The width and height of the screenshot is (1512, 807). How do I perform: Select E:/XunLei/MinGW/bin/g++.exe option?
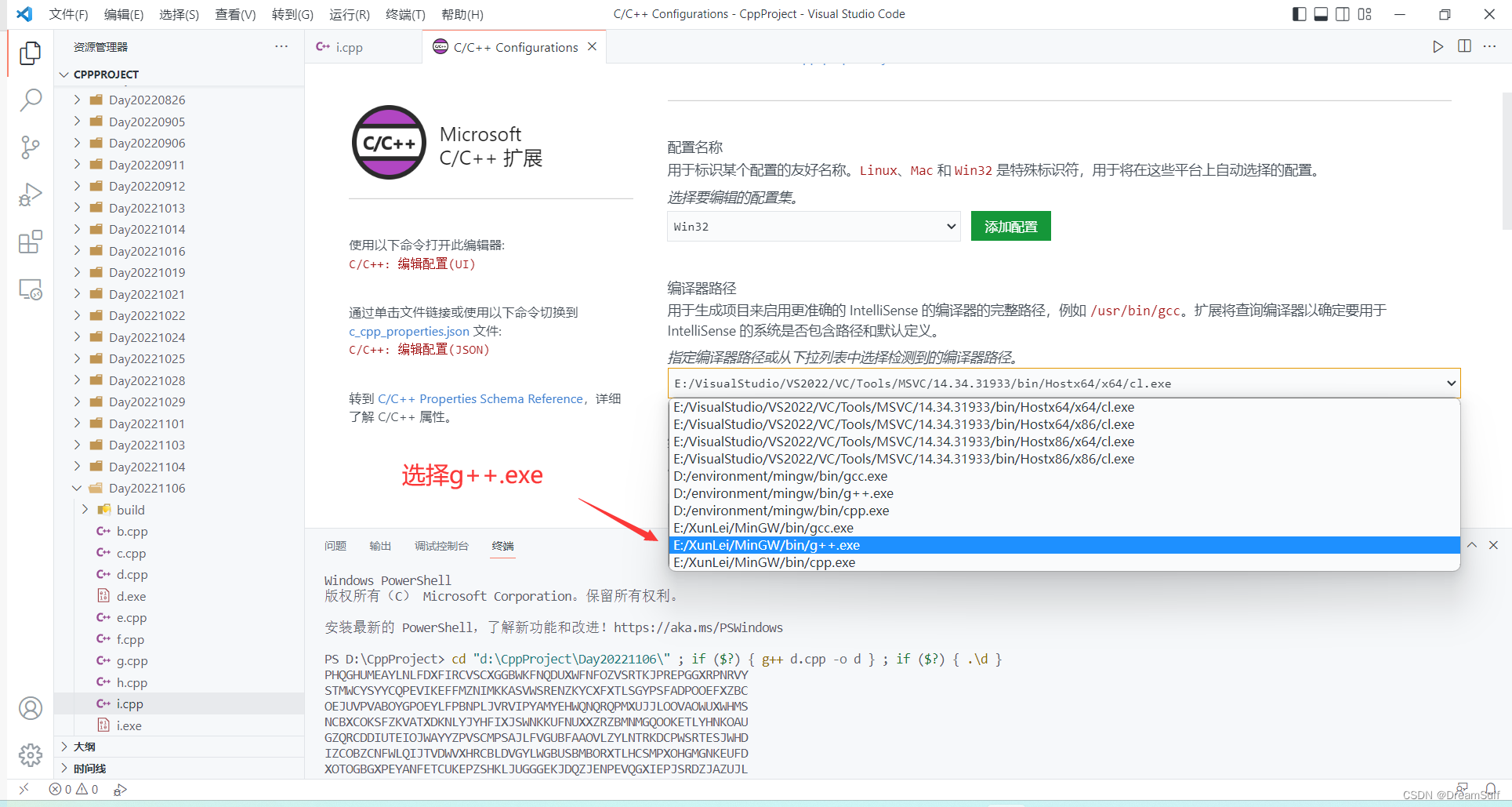(1064, 545)
